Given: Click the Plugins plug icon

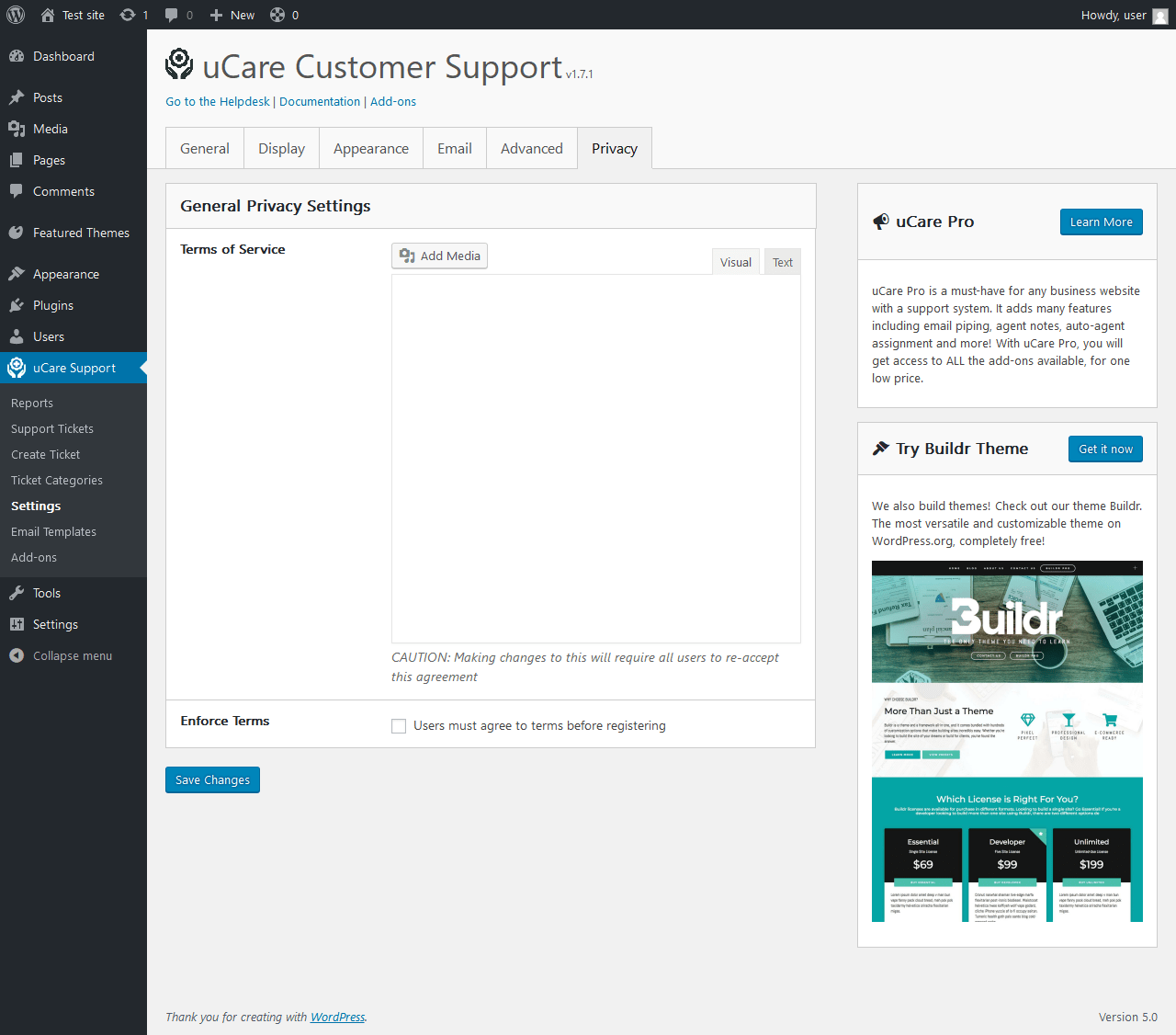Looking at the screenshot, I should click(x=17, y=305).
